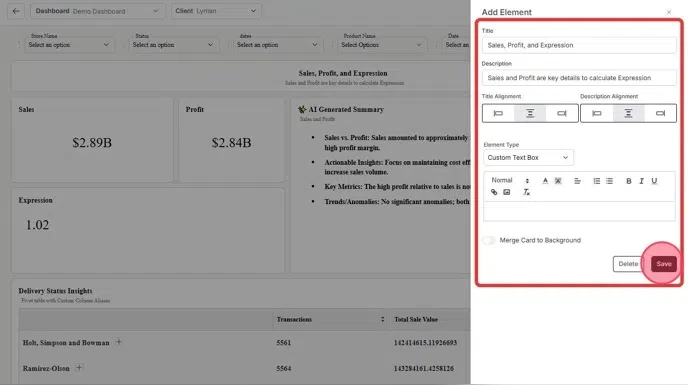This screenshot has height=385, width=688.
Task: Expand the Ramirez-Olson row
Action: [79, 367]
